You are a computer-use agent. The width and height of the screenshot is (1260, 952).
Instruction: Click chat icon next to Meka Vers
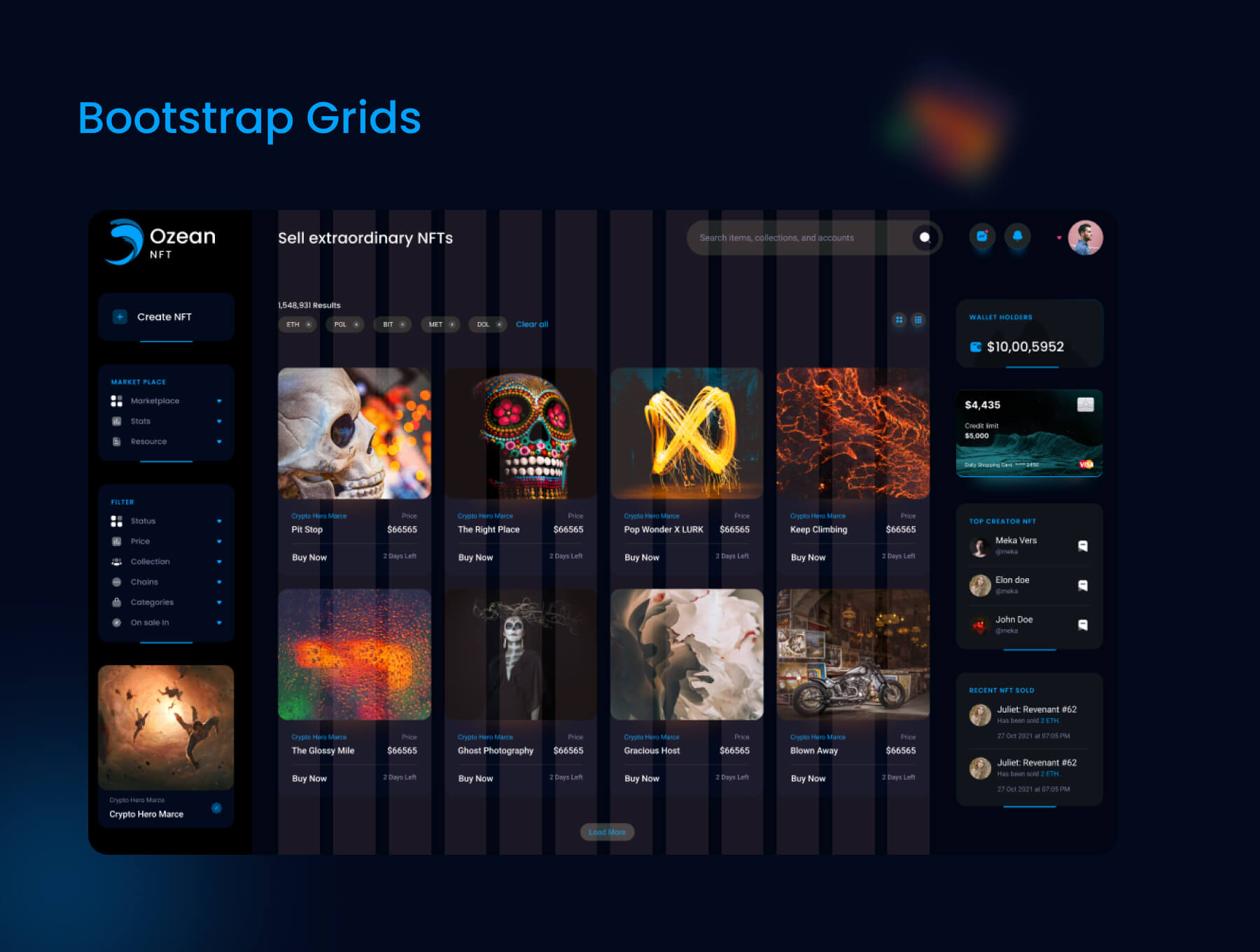1083,546
